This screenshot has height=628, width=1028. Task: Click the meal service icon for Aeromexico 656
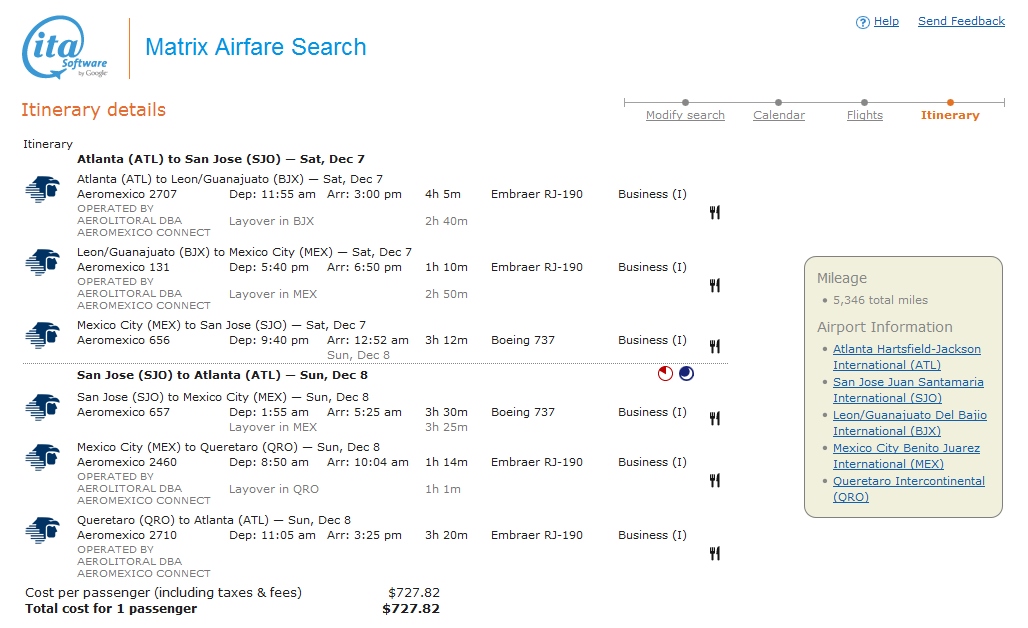(714, 346)
